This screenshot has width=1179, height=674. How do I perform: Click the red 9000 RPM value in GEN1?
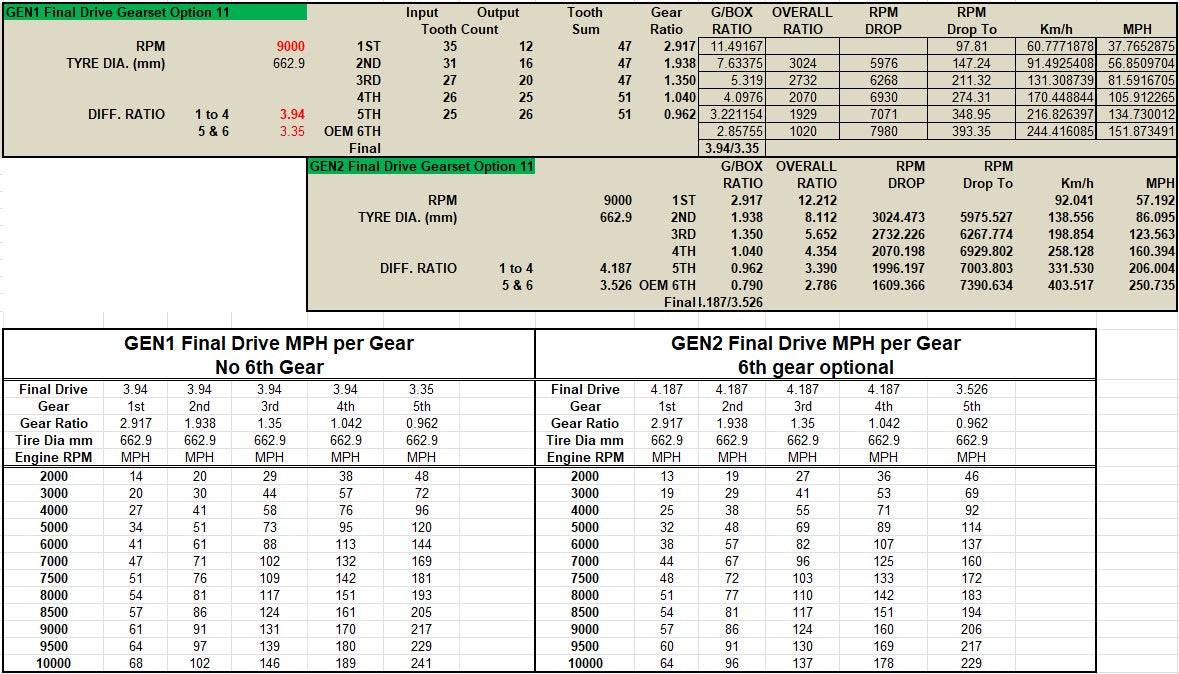pyautogui.click(x=291, y=47)
